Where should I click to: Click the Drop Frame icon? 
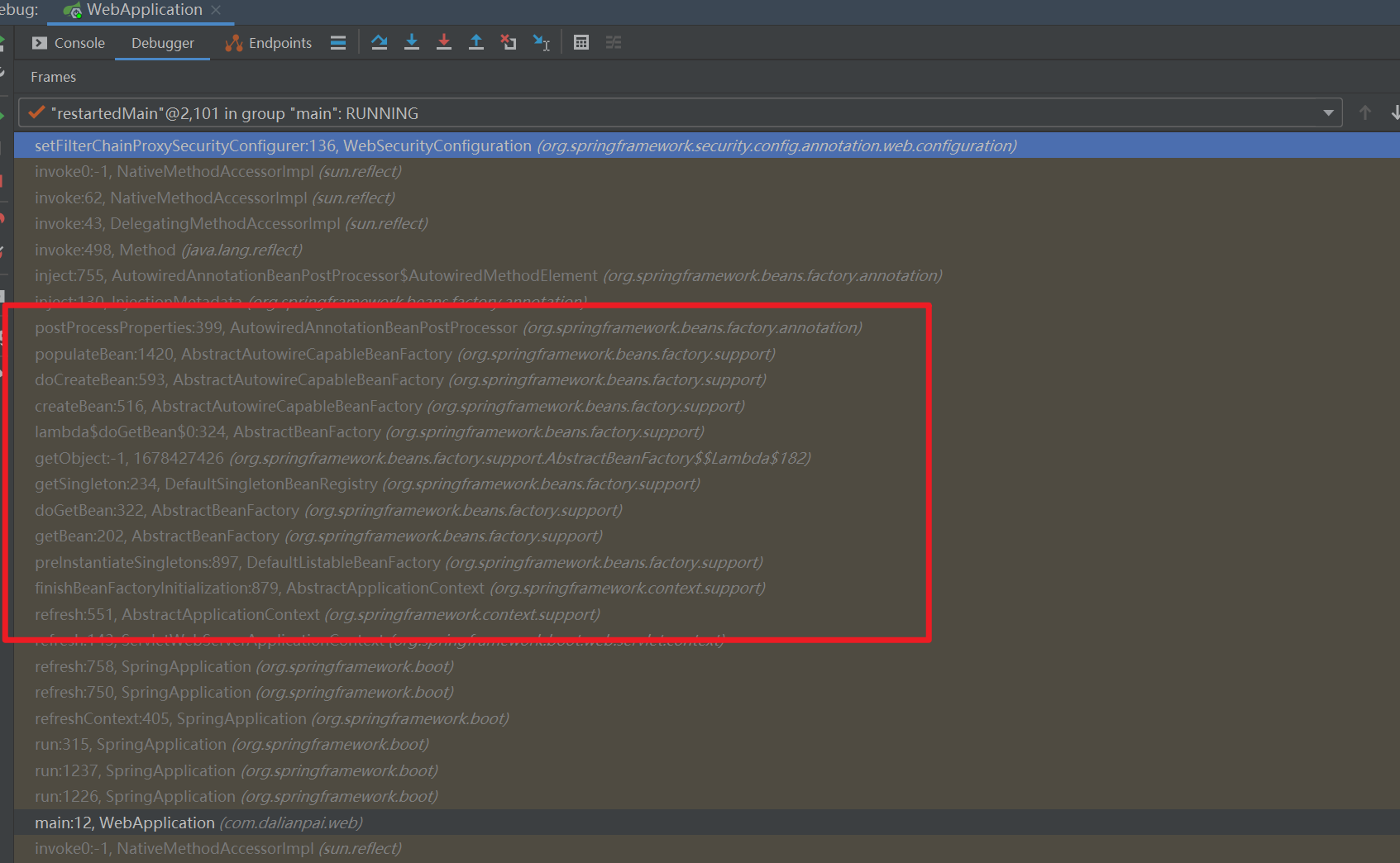(509, 43)
